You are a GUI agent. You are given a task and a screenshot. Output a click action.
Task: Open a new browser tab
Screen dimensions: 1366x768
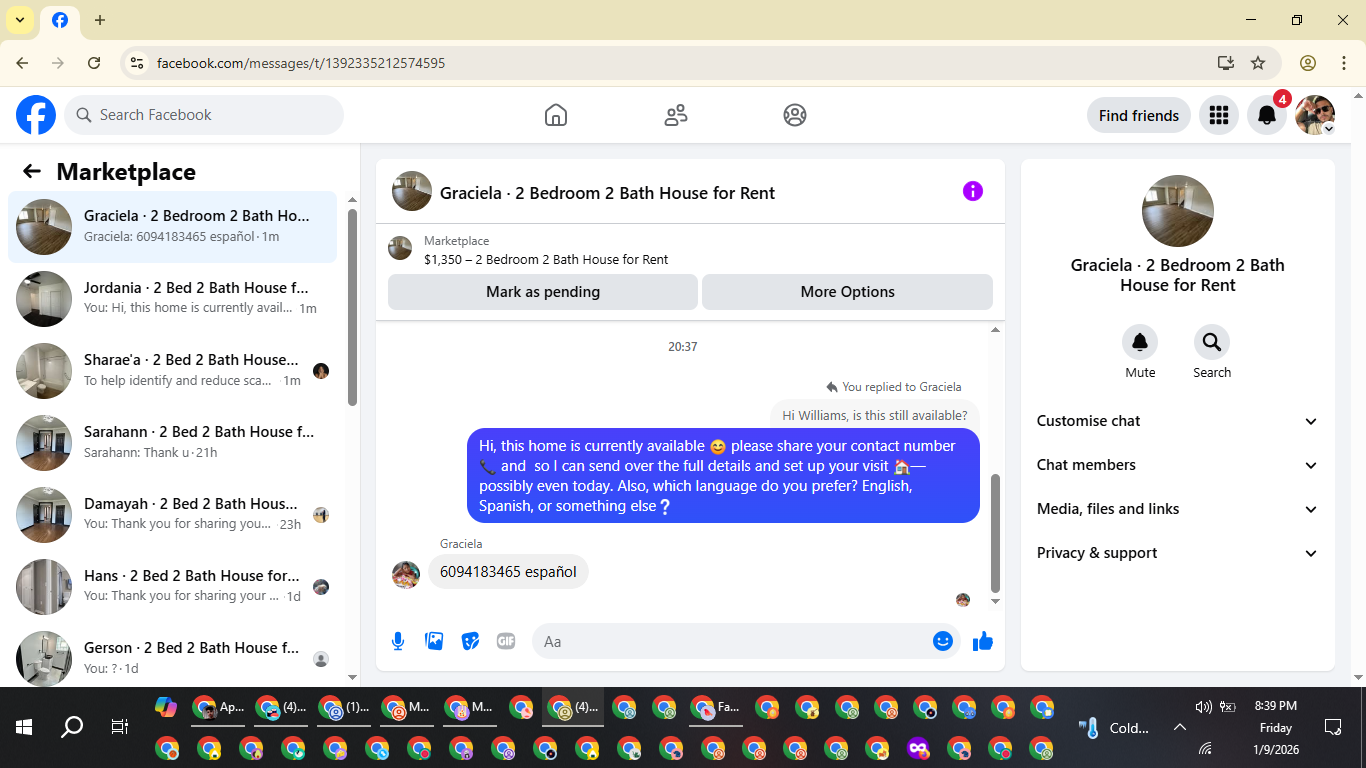coord(100,20)
